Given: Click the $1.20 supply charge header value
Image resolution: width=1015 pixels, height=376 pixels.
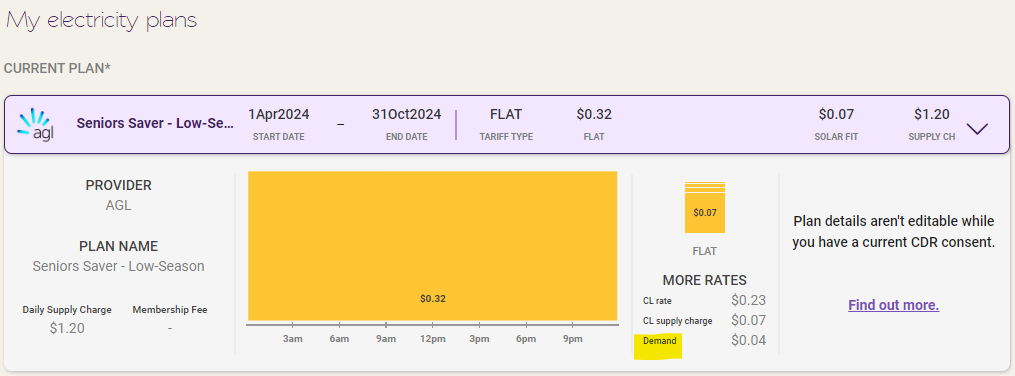Looking at the screenshot, I should click(x=931, y=115).
